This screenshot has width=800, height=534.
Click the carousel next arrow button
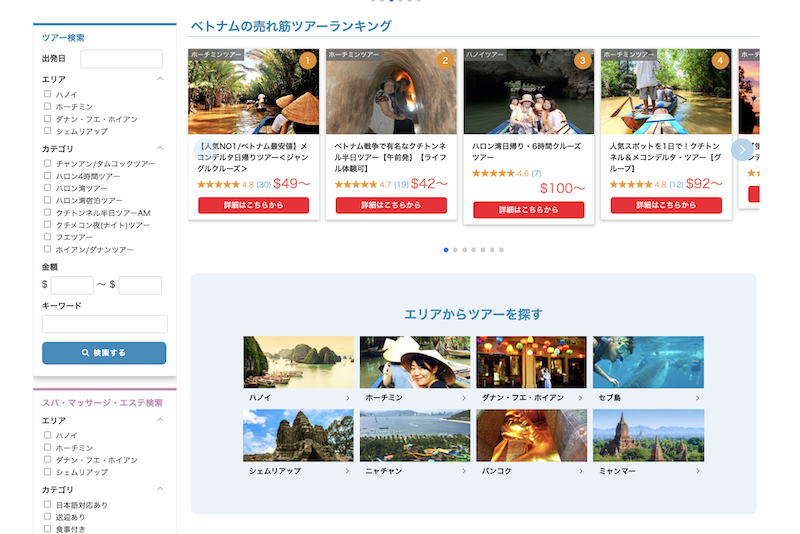741,149
